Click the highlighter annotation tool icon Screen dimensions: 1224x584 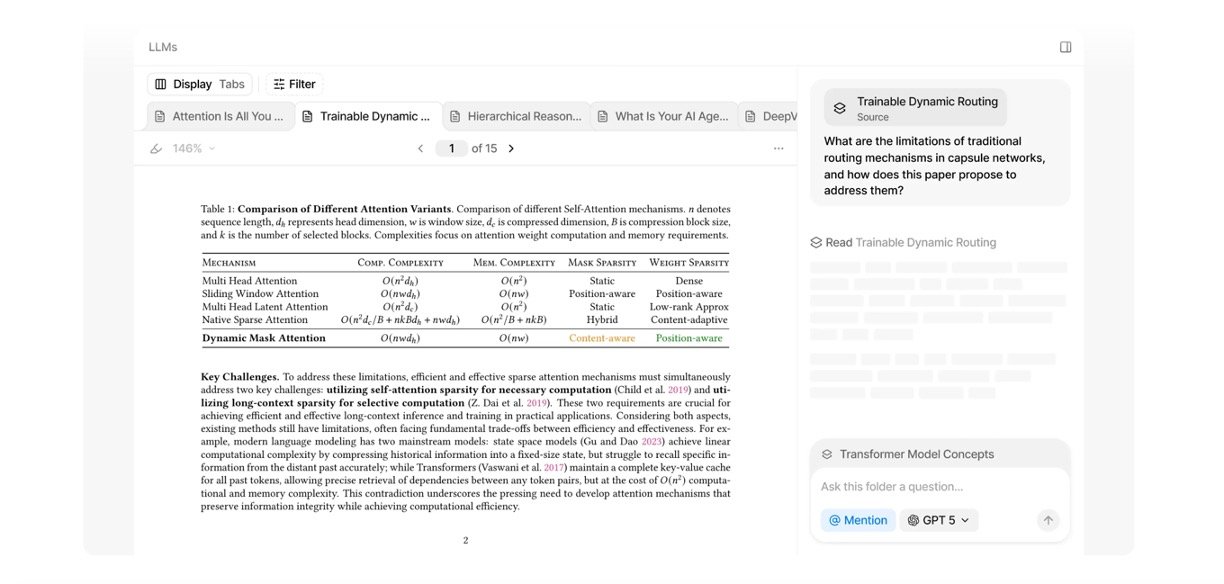pyautogui.click(x=155, y=148)
